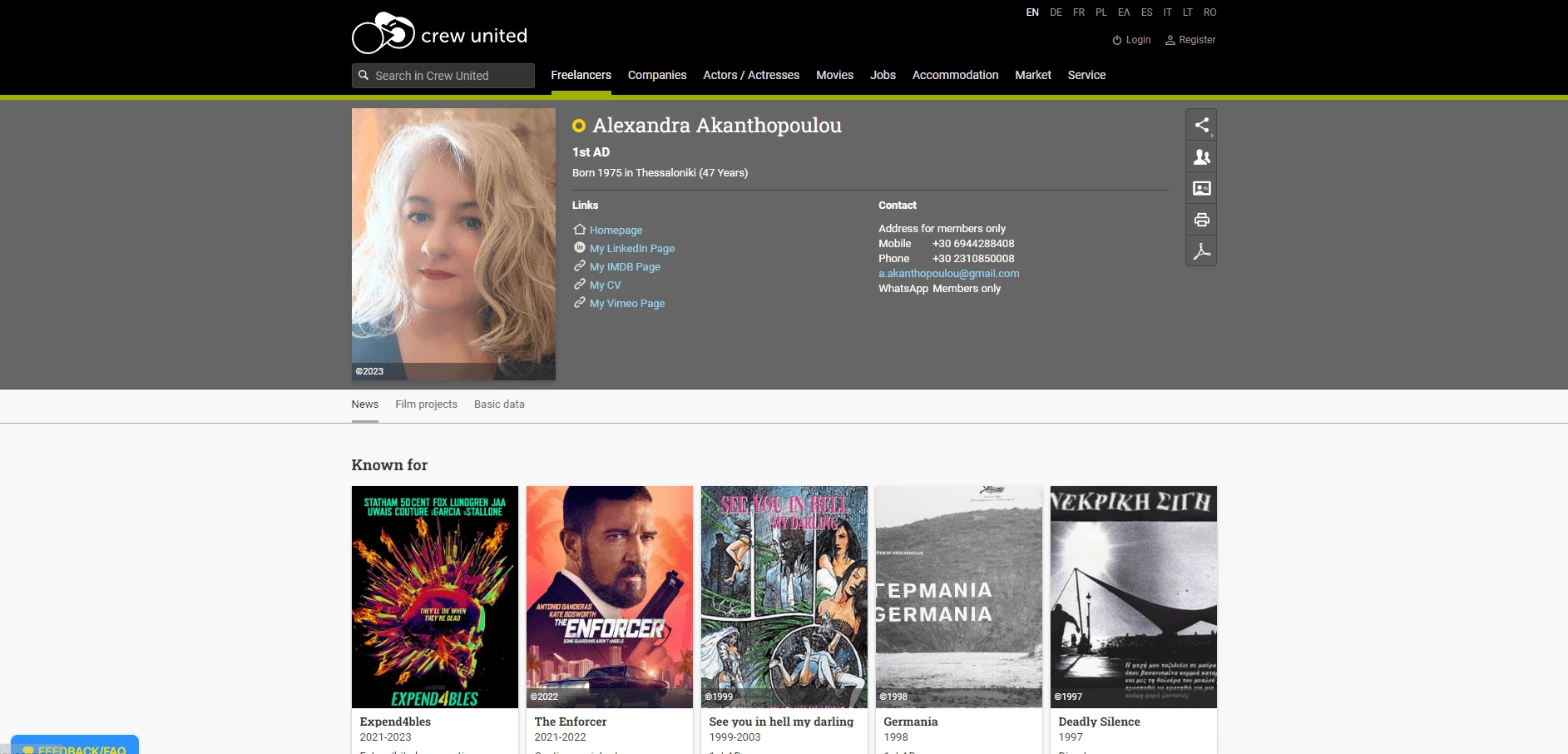Click the contacts (two people) icon
The width and height of the screenshot is (1568, 754).
1201,156
